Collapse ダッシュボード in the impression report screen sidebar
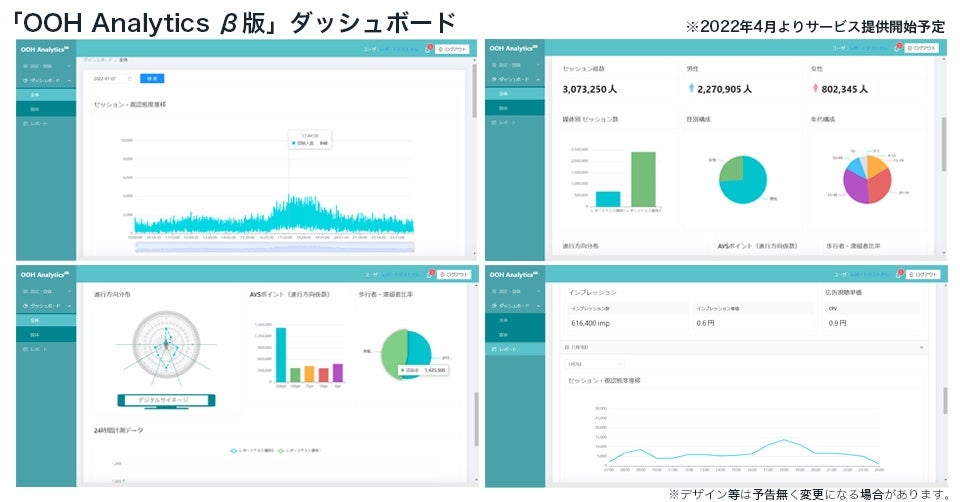The height and width of the screenshot is (502, 960). 515,305
